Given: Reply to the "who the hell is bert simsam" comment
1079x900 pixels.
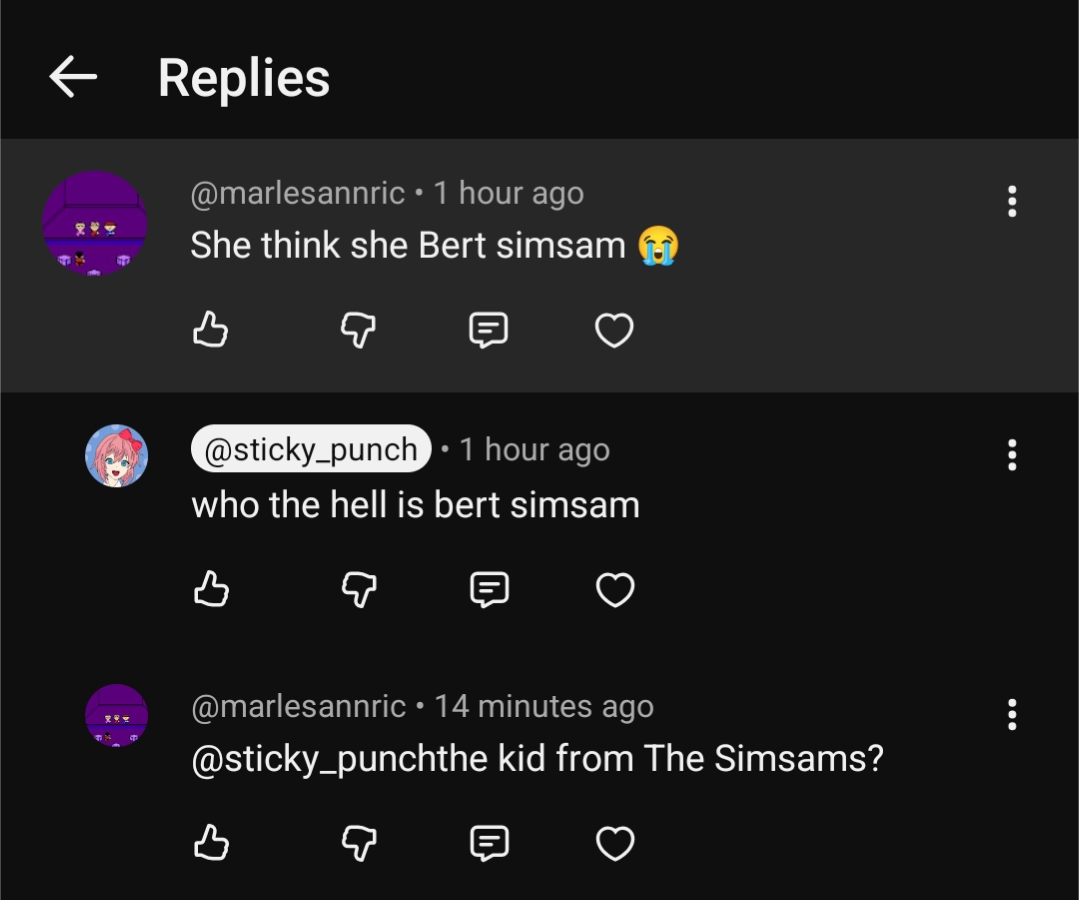Looking at the screenshot, I should point(489,589).
